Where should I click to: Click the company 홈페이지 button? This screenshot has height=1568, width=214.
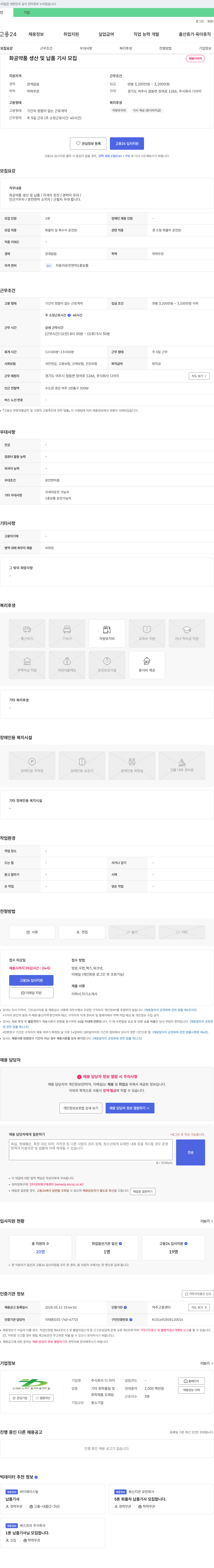tap(191, 1381)
